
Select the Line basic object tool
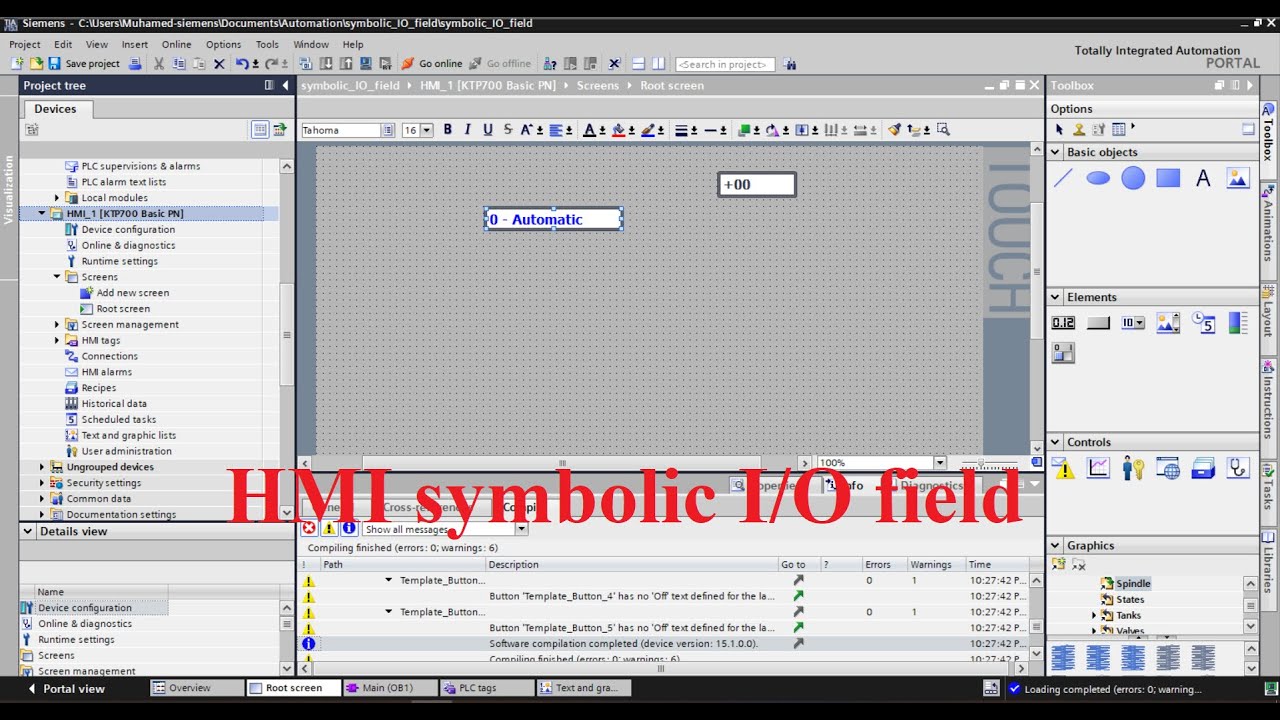pos(1063,178)
